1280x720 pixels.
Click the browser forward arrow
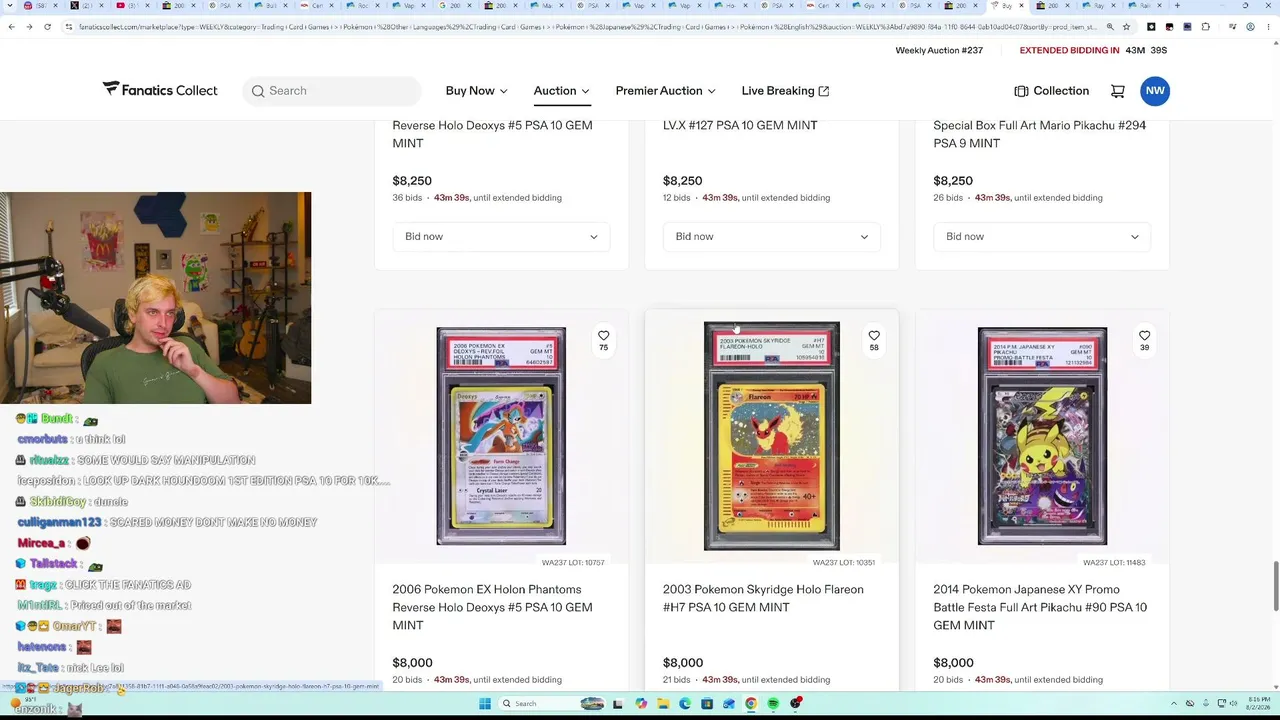(x=29, y=27)
